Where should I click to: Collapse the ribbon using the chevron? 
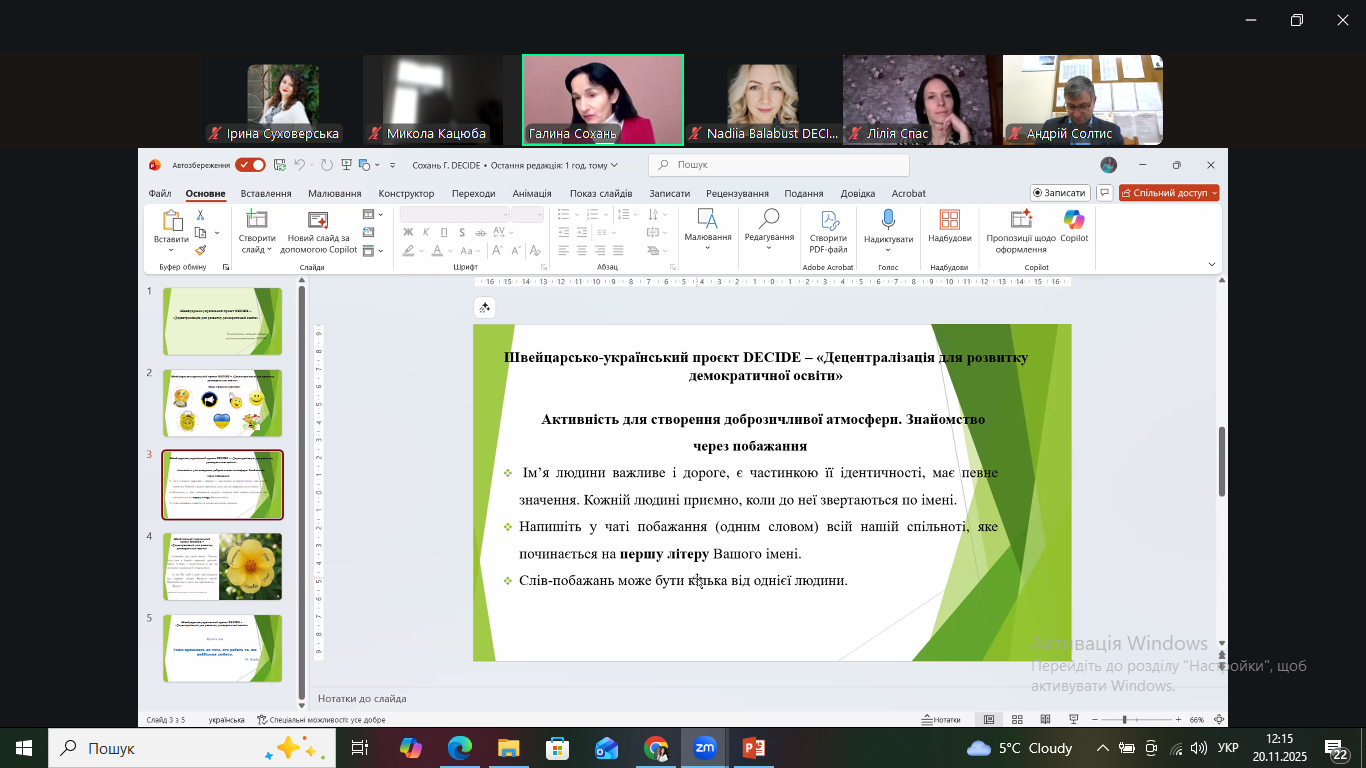(x=1213, y=264)
